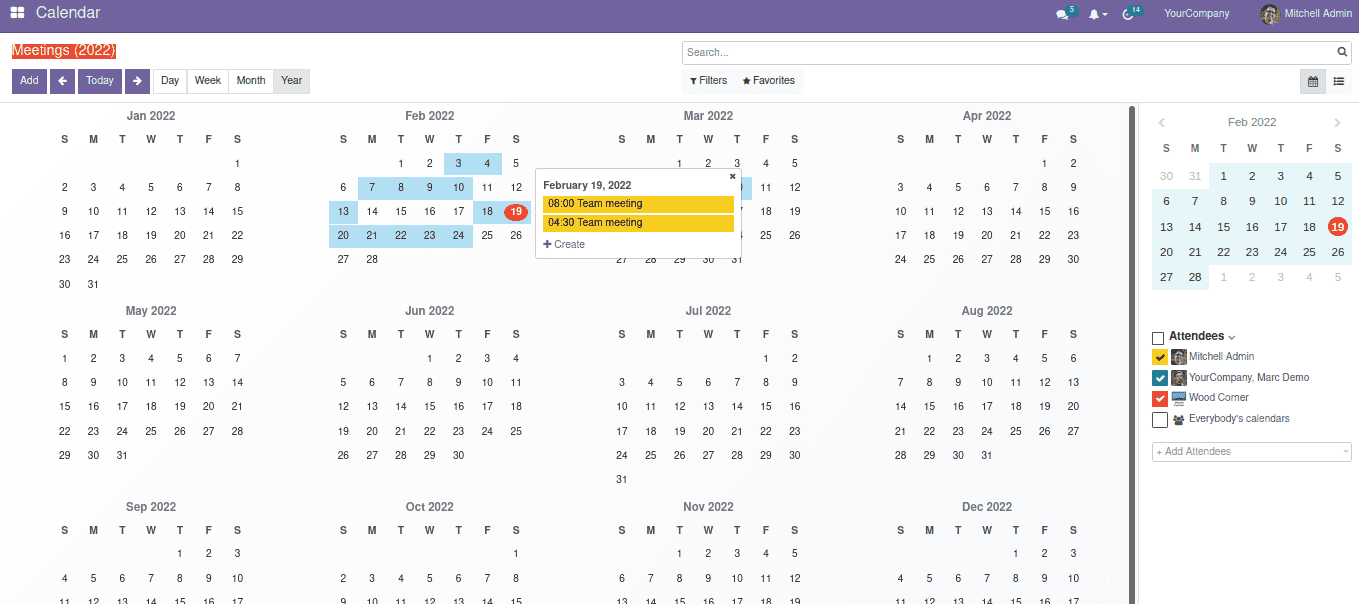Uncheck Mitchell Admin attendee checkbox

(x=1159, y=357)
